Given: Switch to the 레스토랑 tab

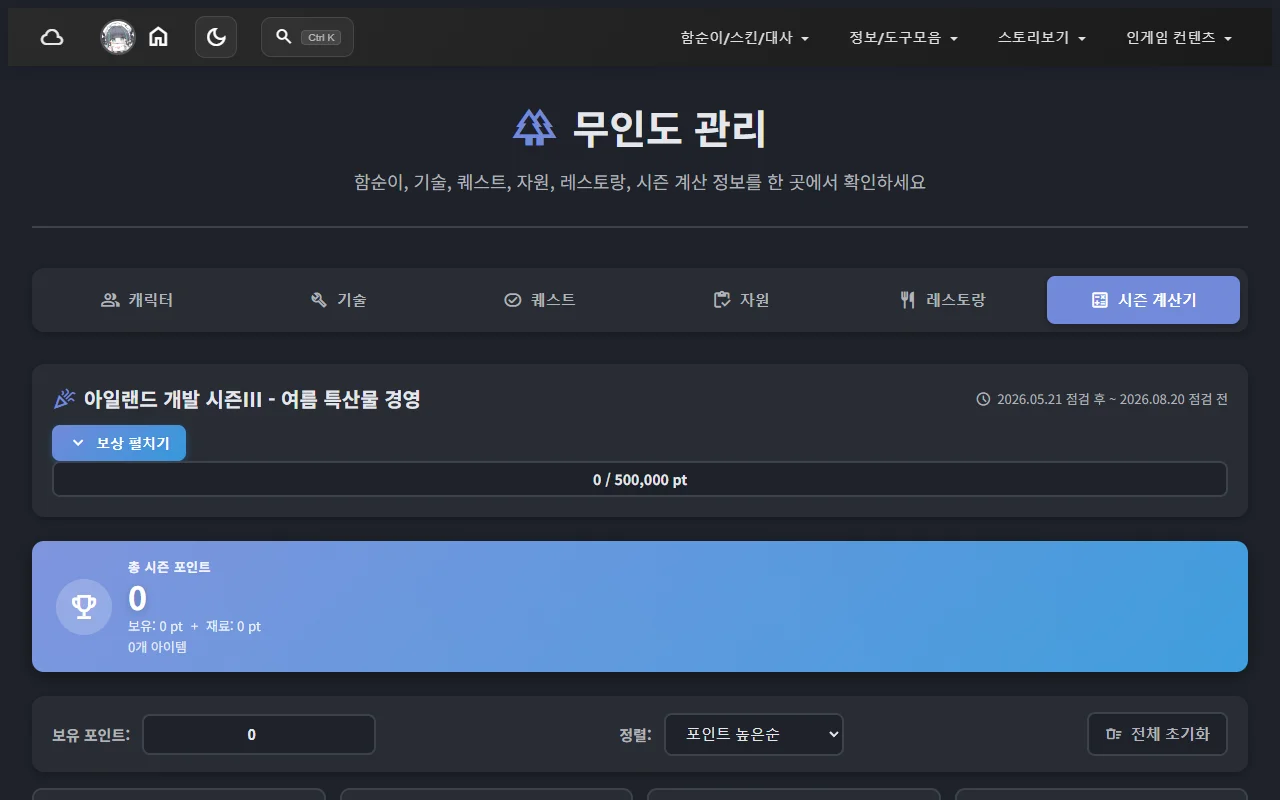Looking at the screenshot, I should [x=942, y=300].
